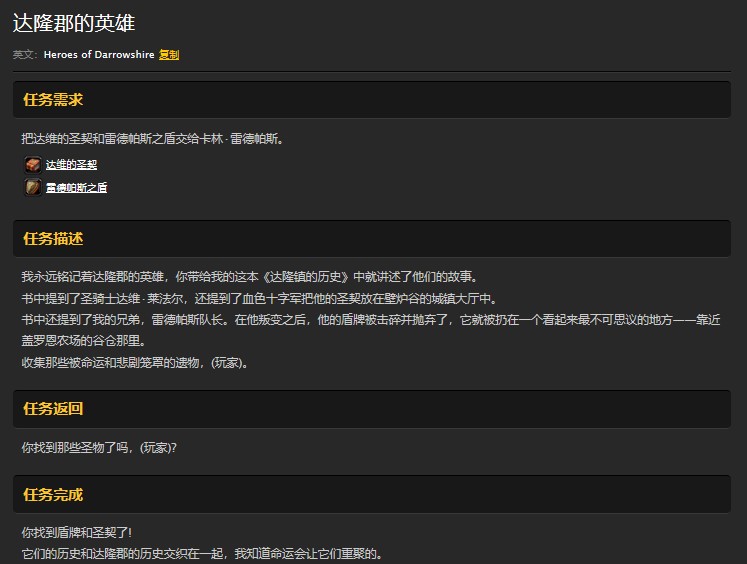Open the 达维的圣契 item link
This screenshot has width=747, height=564.
[71, 165]
